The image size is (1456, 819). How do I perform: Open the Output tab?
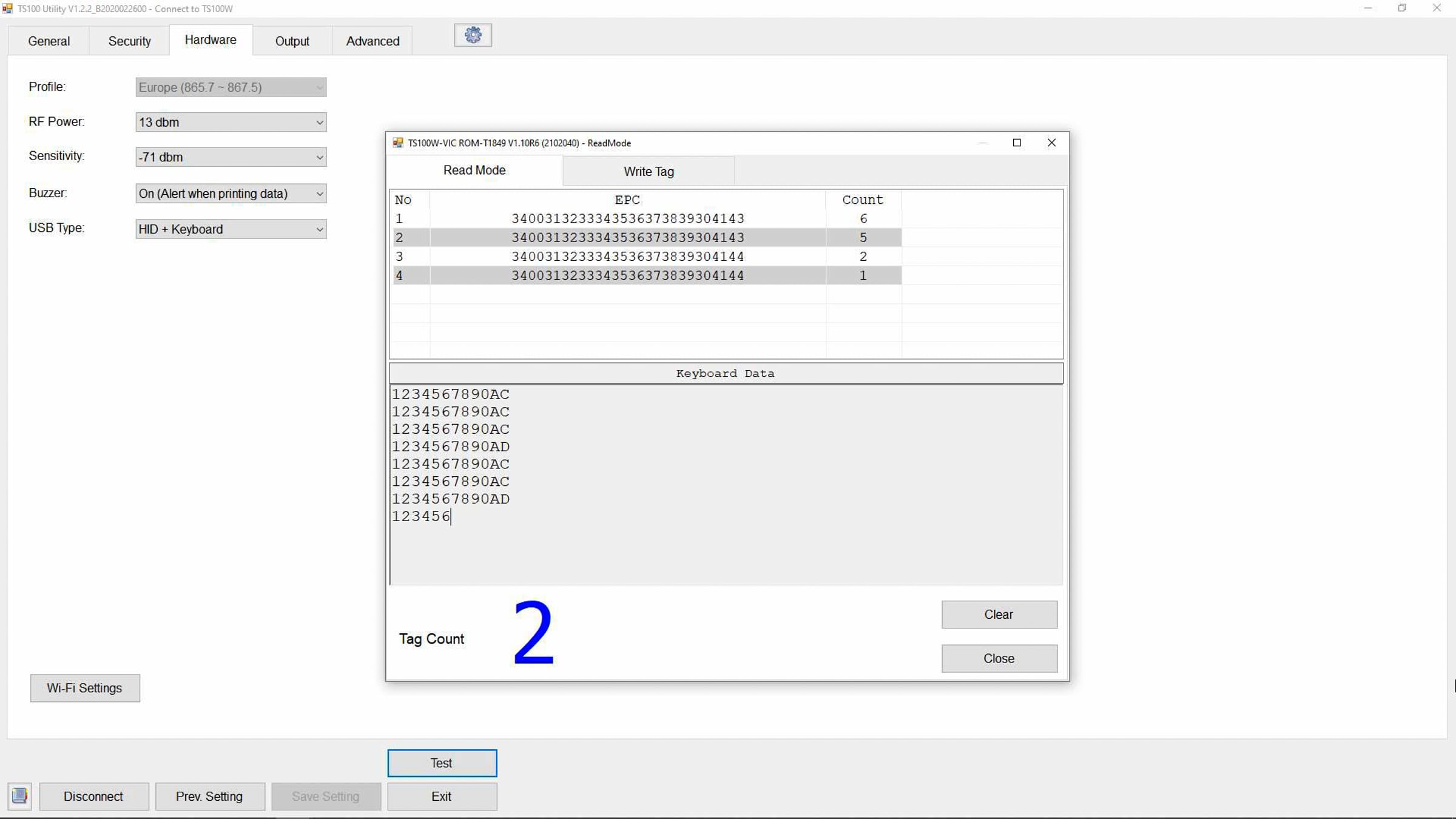(292, 41)
